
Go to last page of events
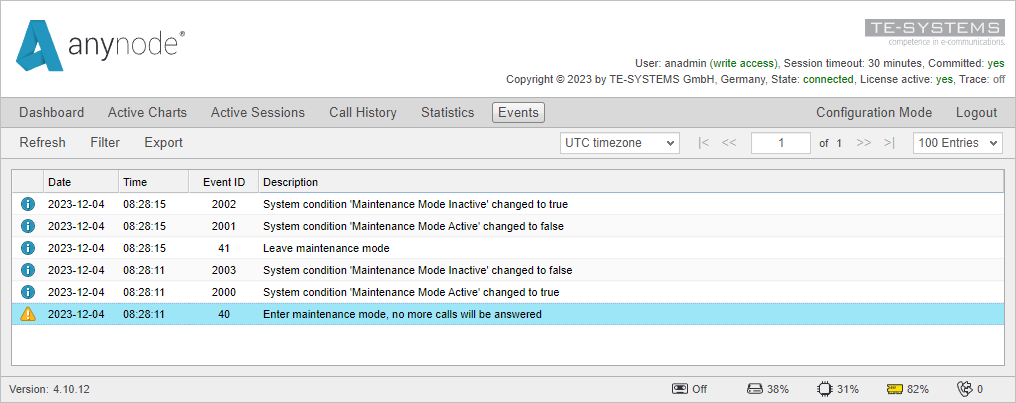pos(889,143)
